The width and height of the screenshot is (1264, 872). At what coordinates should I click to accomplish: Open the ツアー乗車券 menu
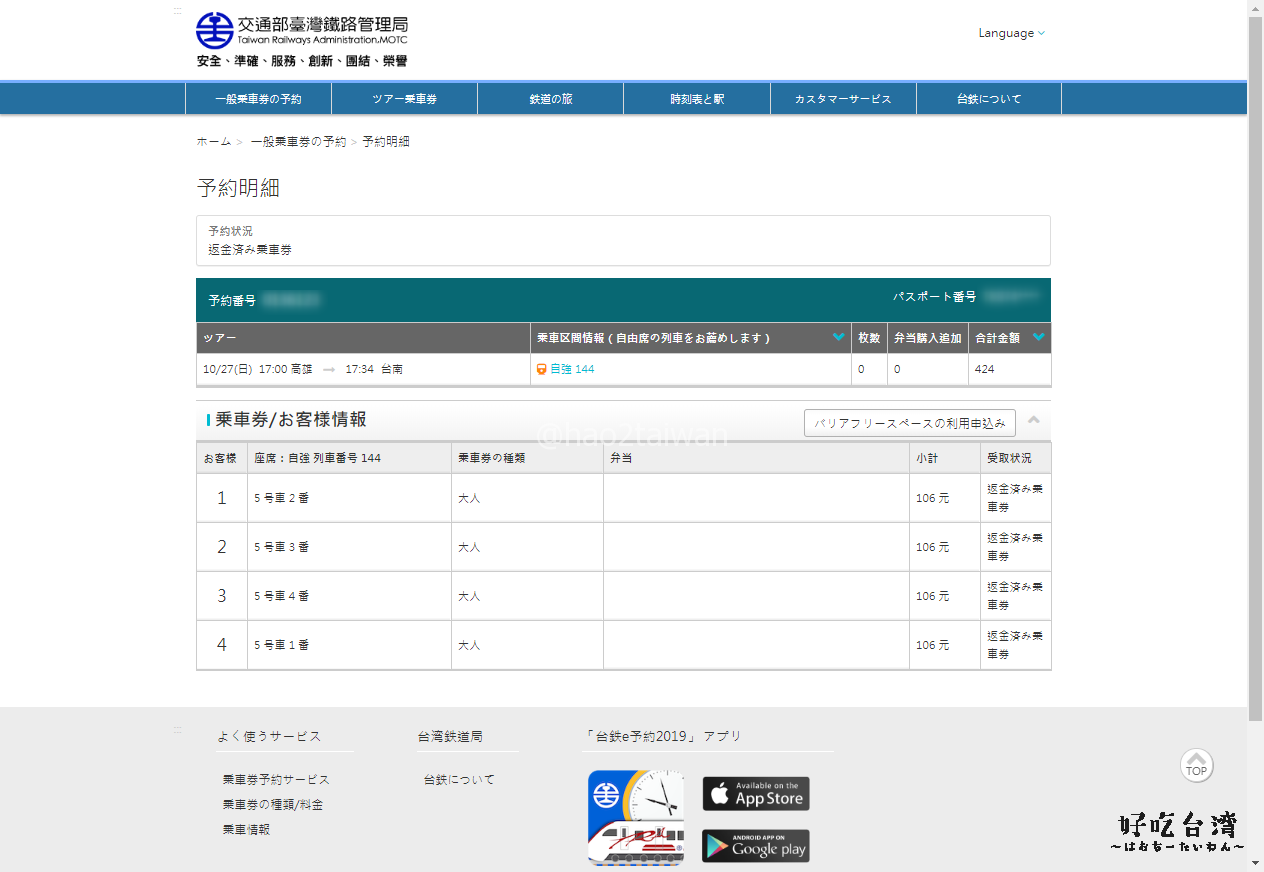[x=404, y=99]
